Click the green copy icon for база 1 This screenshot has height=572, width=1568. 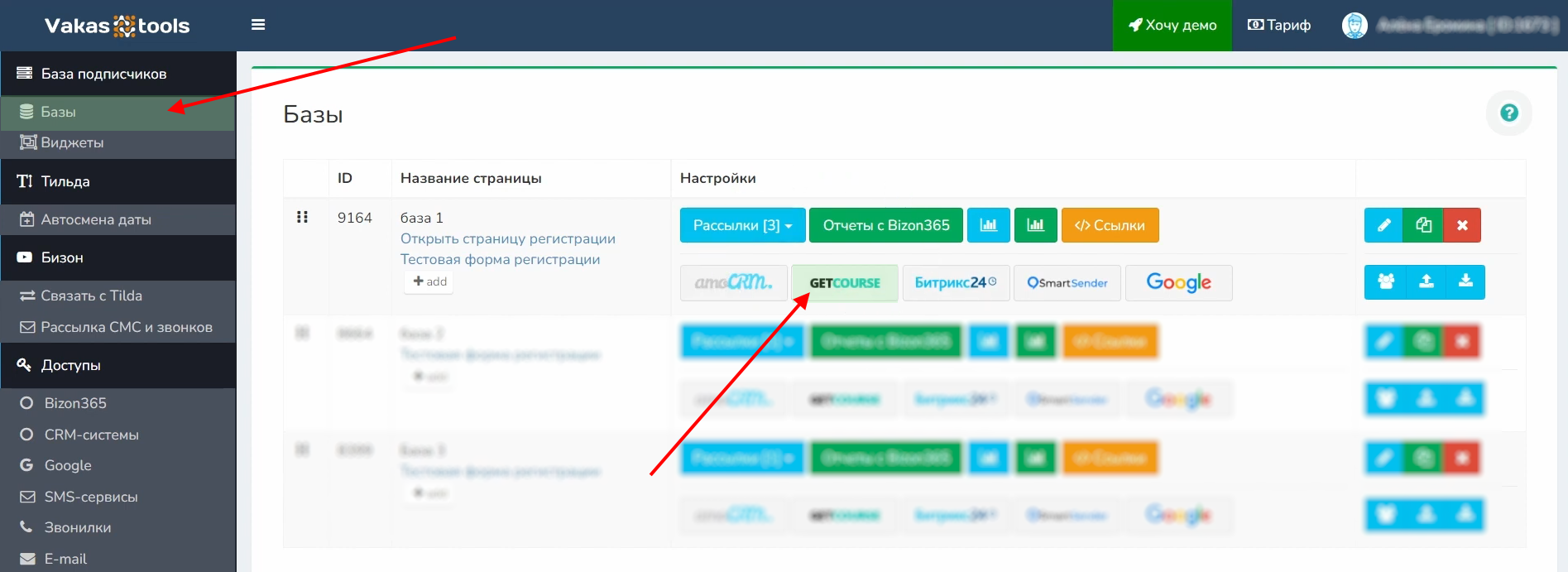(x=1423, y=225)
